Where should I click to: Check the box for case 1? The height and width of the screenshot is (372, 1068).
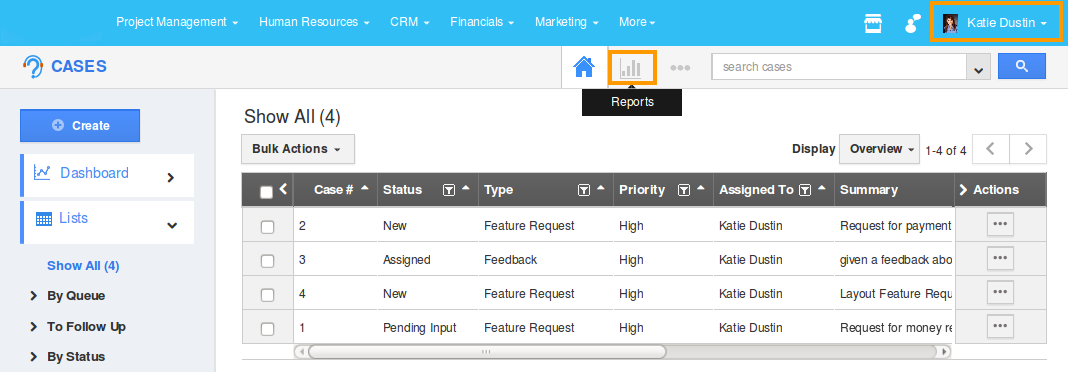pos(268,329)
